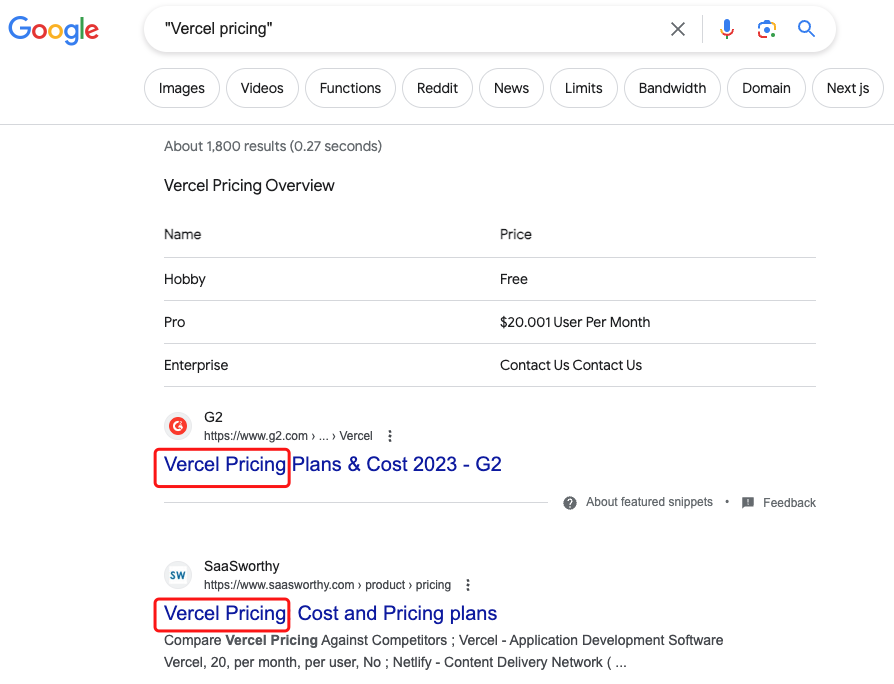Open Google Lens image search
Screen dimensions: 894x684
(x=767, y=29)
